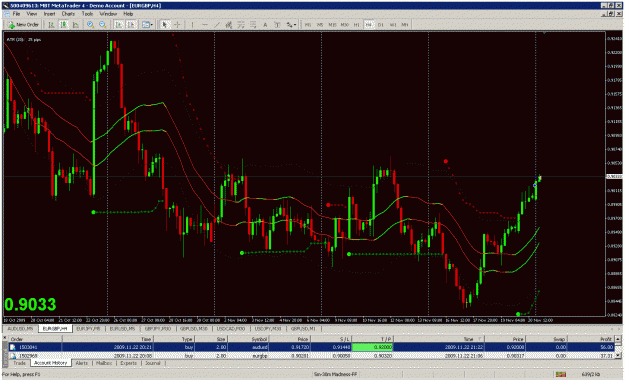Screen dimensions: 625x380
Task: Open the Experts terminal tab
Action: pos(128,363)
